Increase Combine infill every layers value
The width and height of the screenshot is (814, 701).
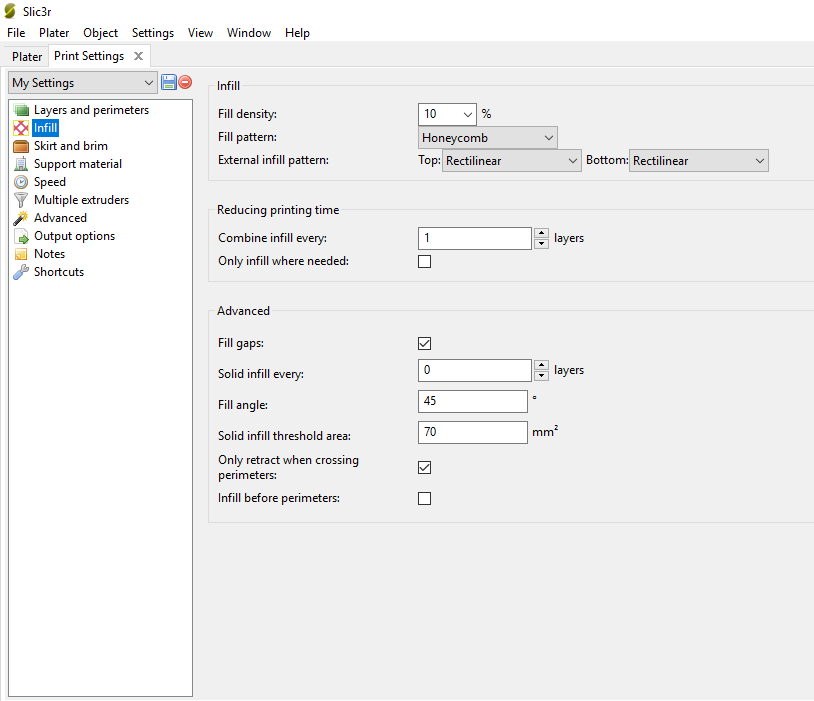point(541,233)
